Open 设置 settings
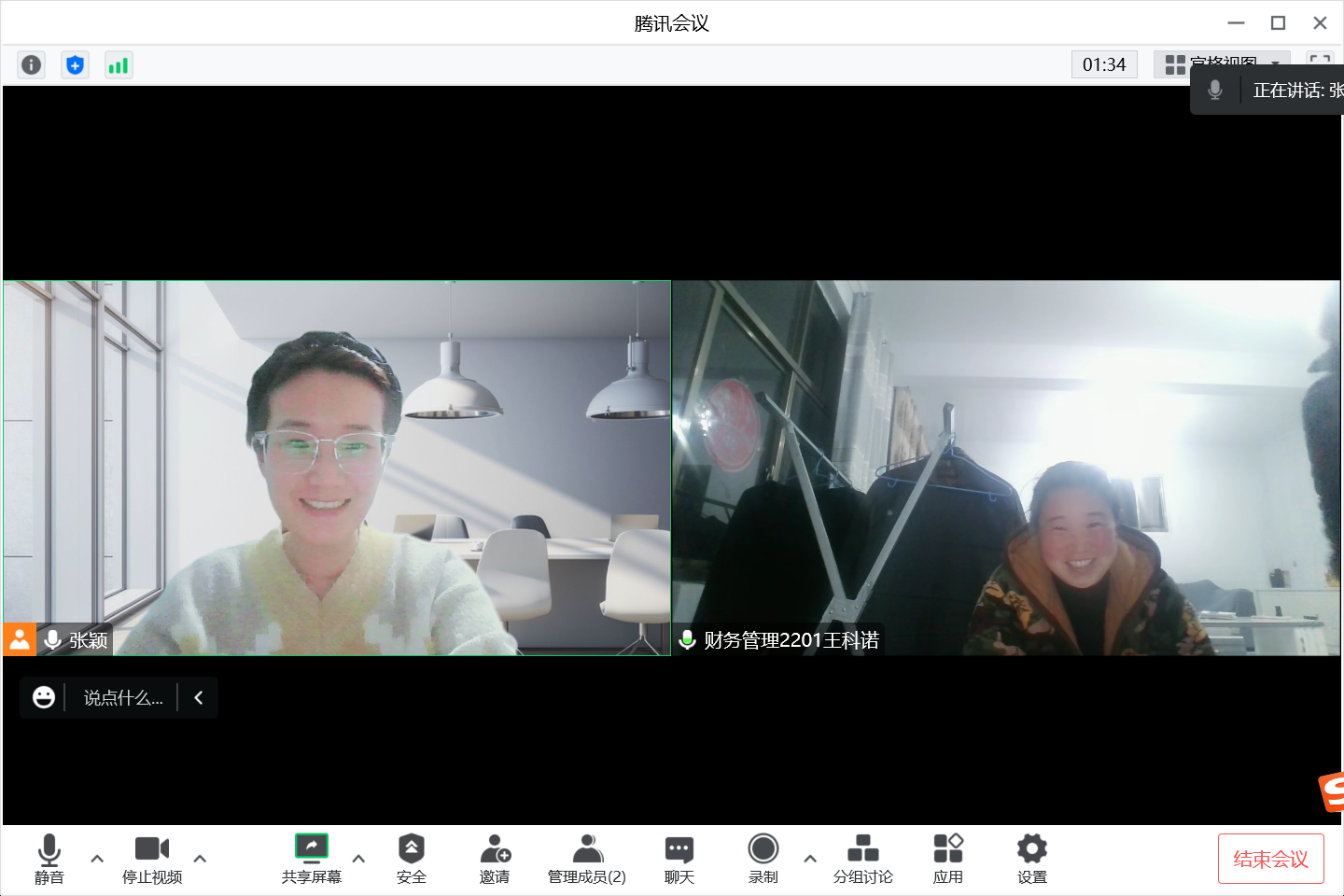 pos(1032,859)
